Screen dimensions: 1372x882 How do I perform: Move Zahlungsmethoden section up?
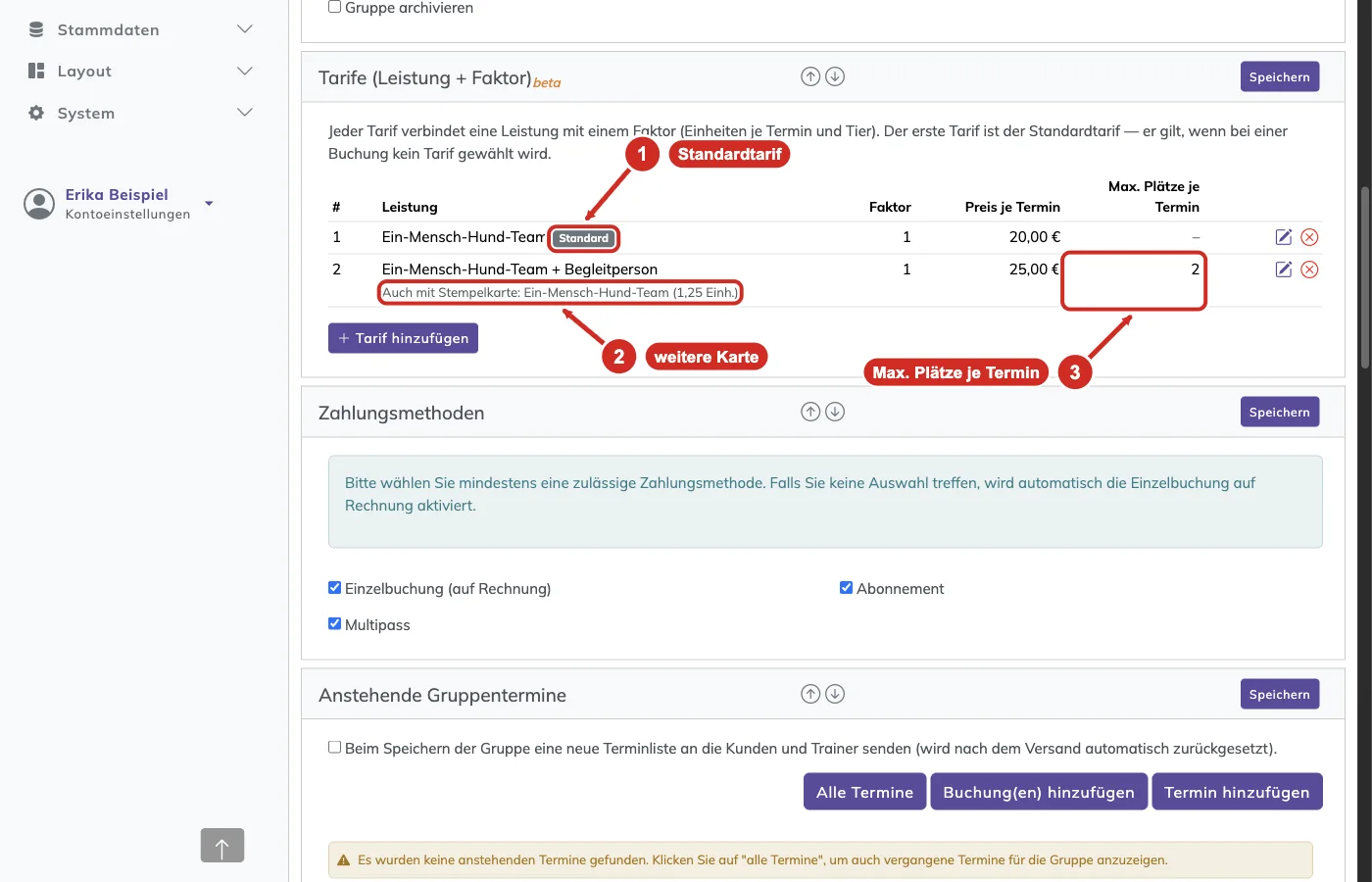(810, 412)
